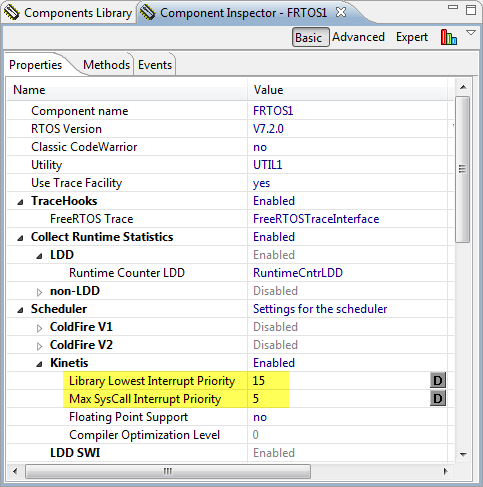The height and width of the screenshot is (487, 483).
Task: Toggle the TraceHooks Enabled value
Action: [274, 201]
